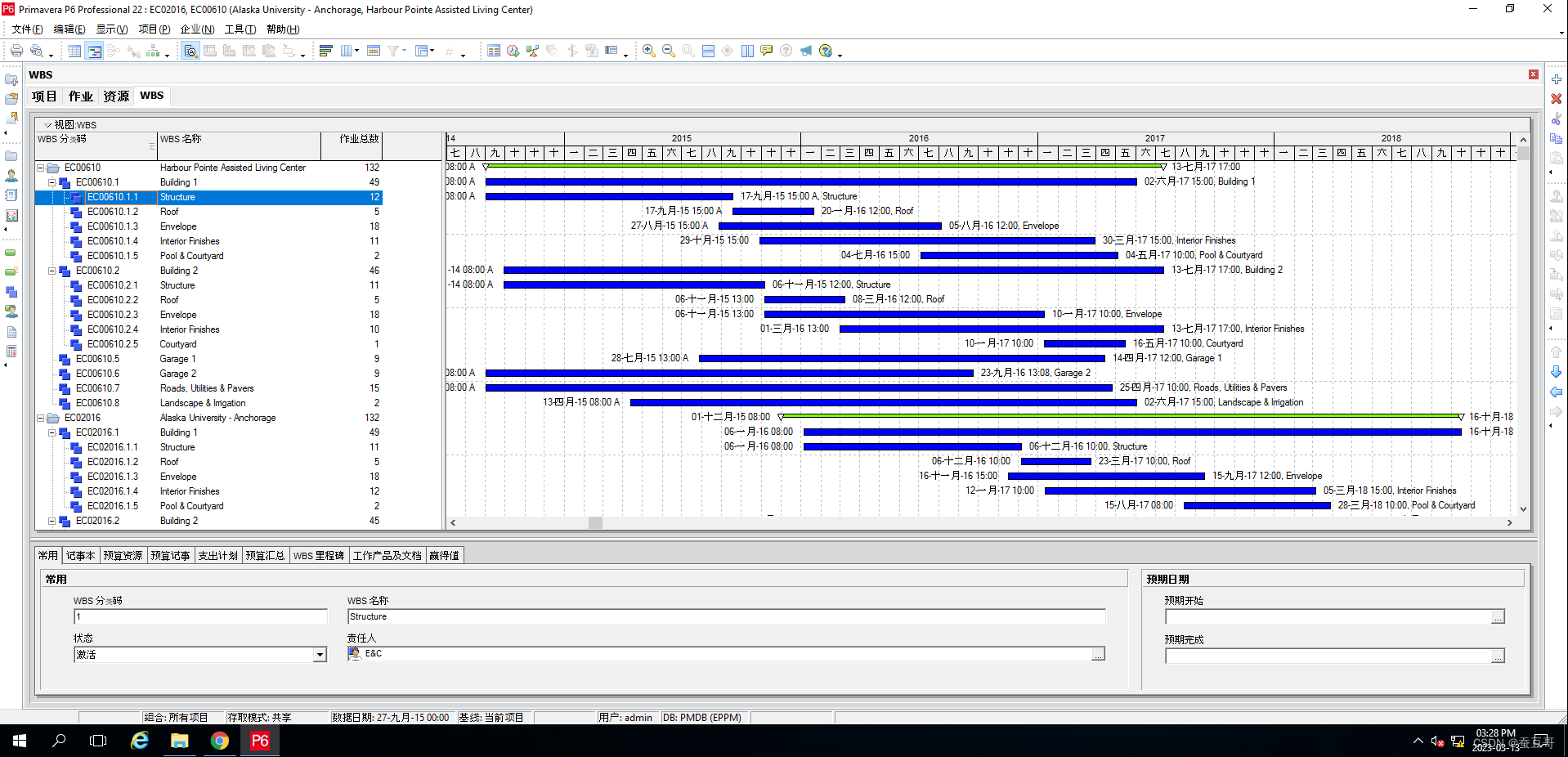Viewport: 1568px width, 757px height.
Task: Click the Columns toolbar icon
Action: 347,51
